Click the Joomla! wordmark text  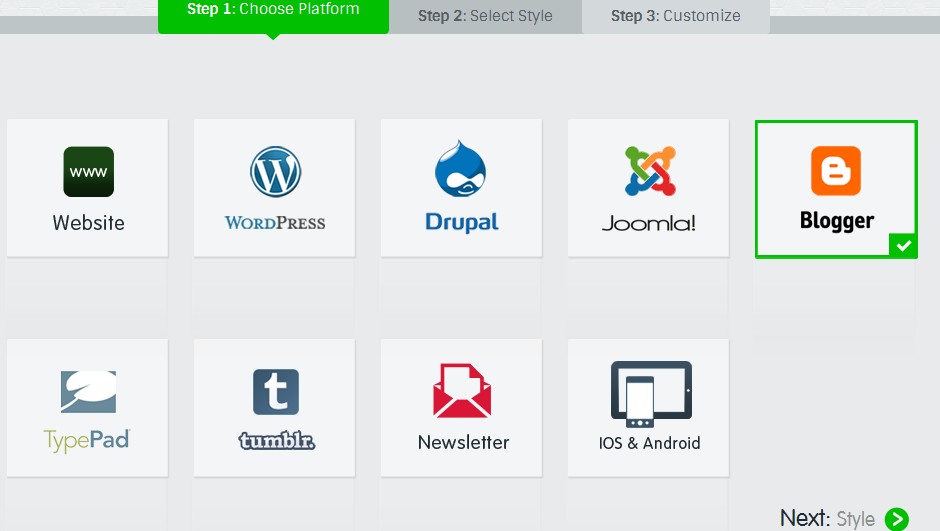(x=649, y=224)
